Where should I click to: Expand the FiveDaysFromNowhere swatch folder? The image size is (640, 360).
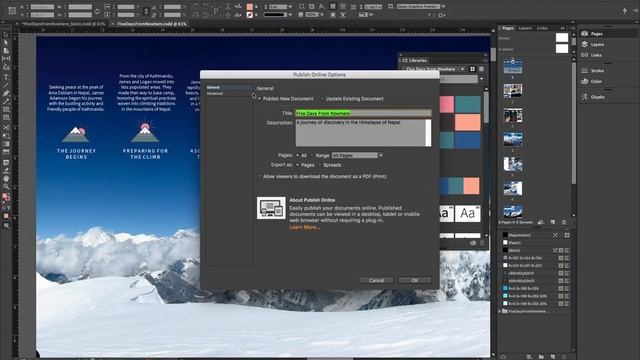point(500,311)
